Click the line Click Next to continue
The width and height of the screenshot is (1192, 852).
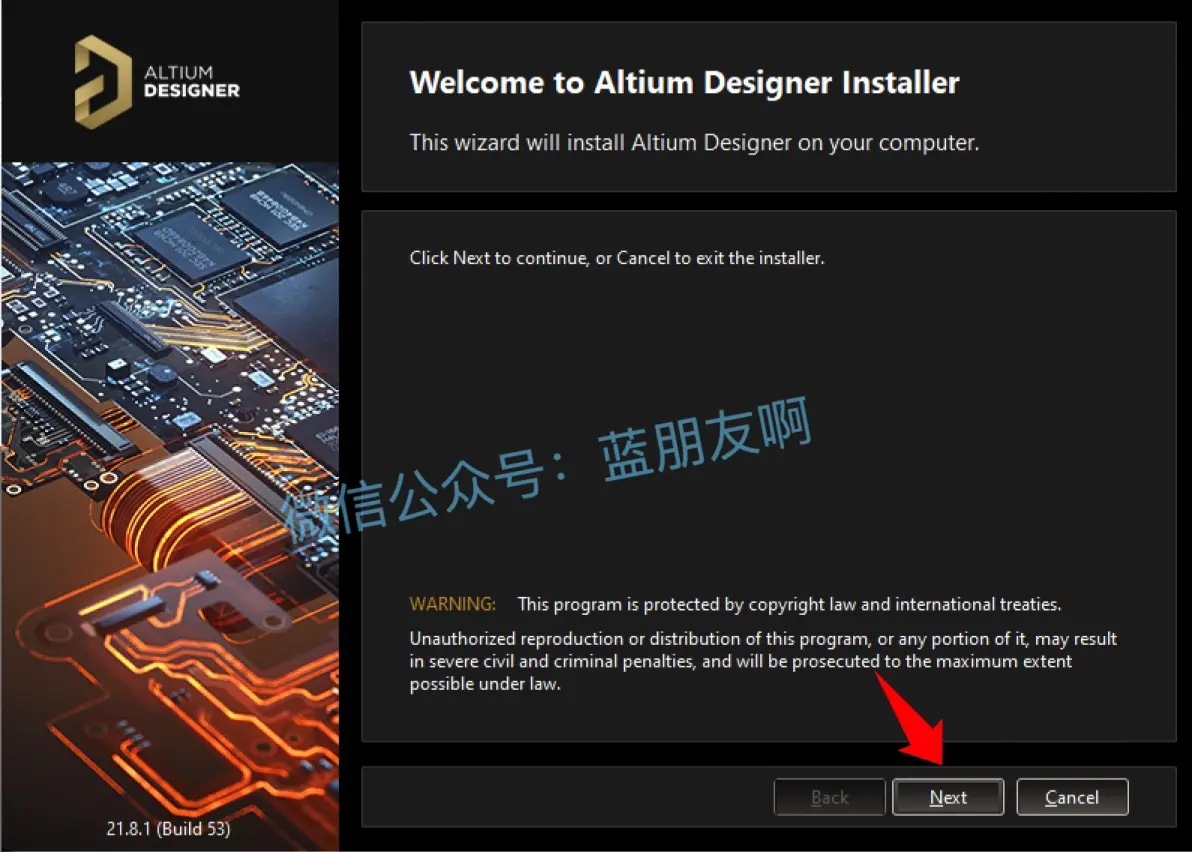point(617,258)
